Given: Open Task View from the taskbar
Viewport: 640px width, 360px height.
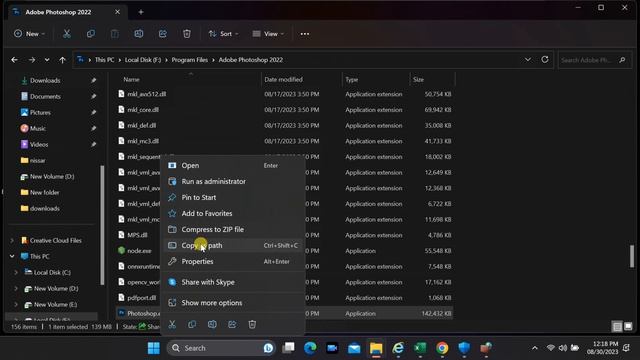Looking at the screenshot, I should click(x=289, y=348).
